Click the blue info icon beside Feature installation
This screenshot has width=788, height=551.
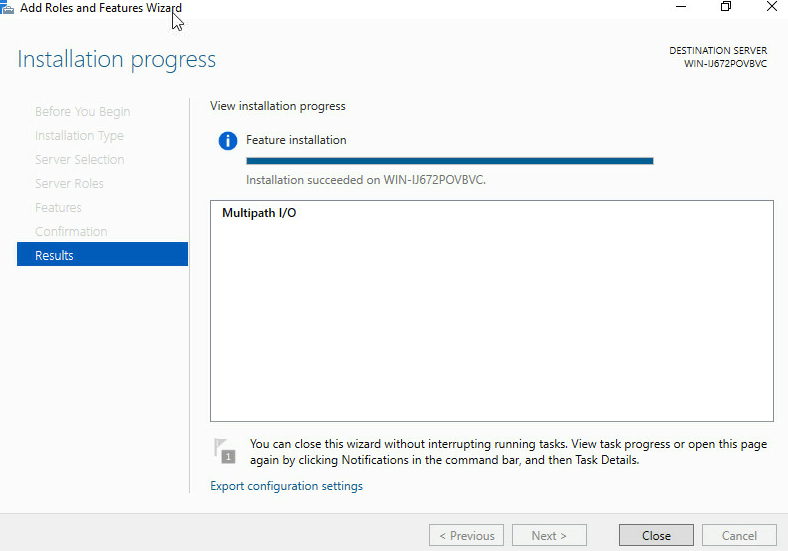(228, 141)
